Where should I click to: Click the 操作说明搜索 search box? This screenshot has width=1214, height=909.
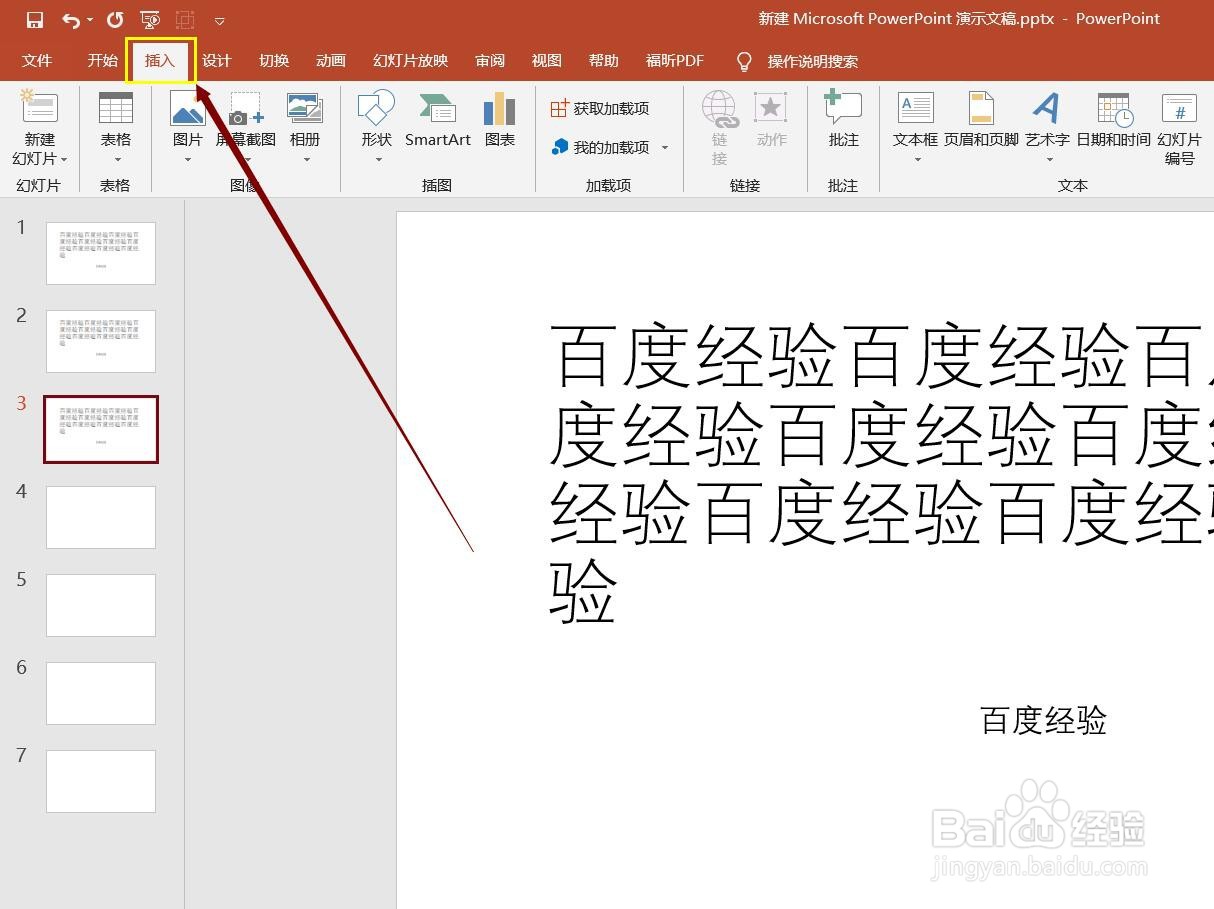coord(813,62)
